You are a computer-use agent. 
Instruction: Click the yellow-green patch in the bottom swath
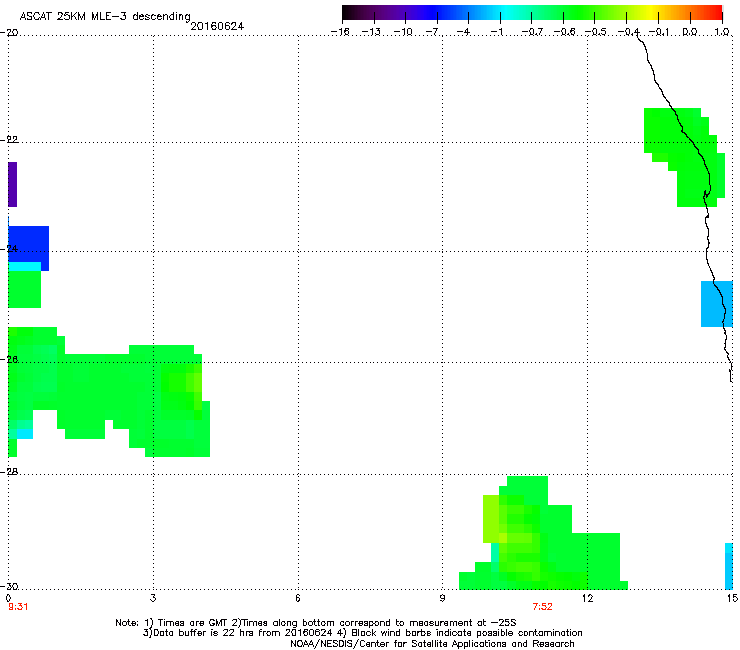491,519
